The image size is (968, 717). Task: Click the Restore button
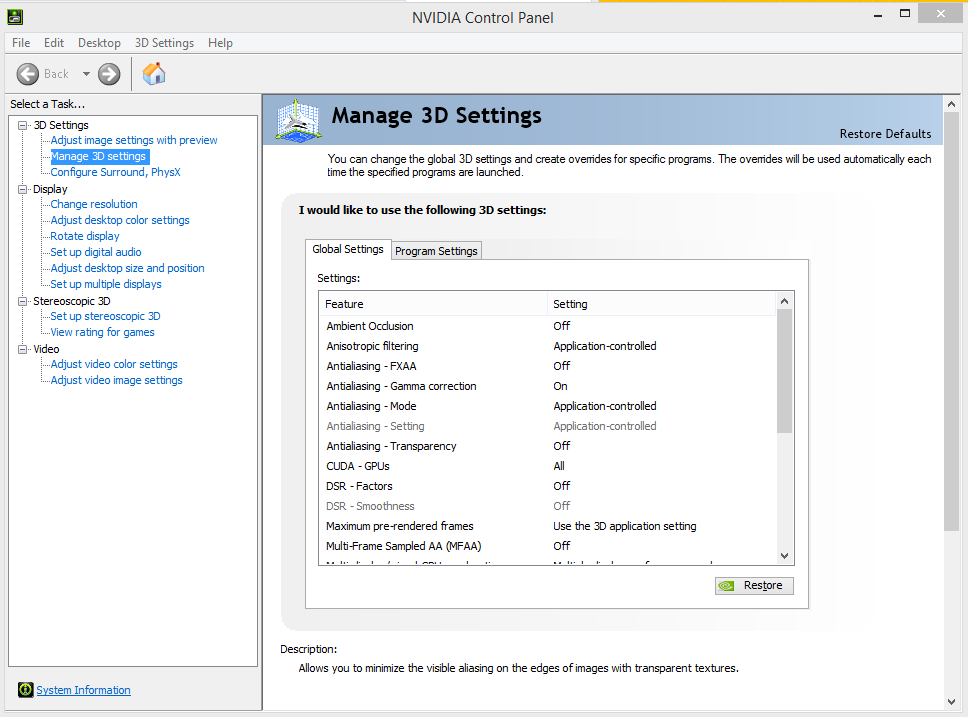[x=754, y=585]
